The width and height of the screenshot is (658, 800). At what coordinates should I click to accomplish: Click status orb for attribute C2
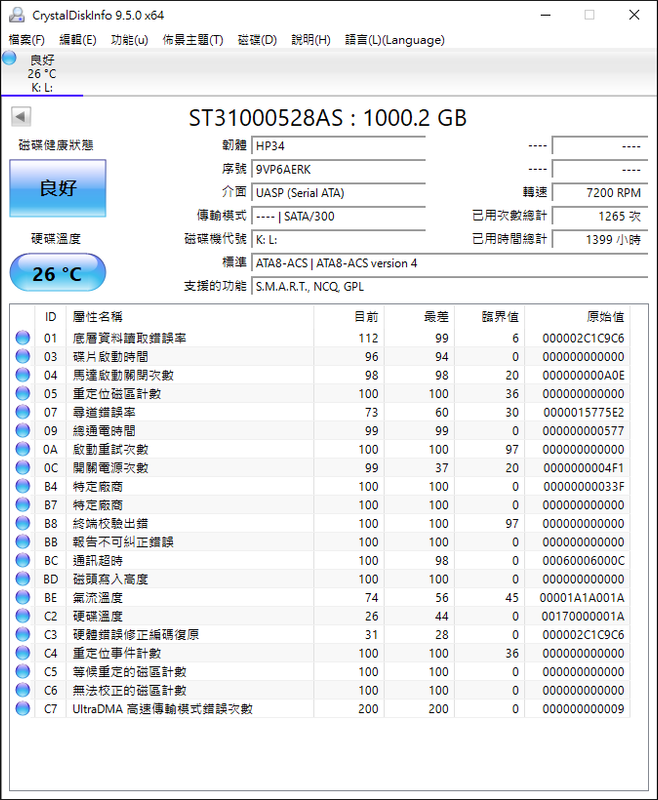[22, 615]
